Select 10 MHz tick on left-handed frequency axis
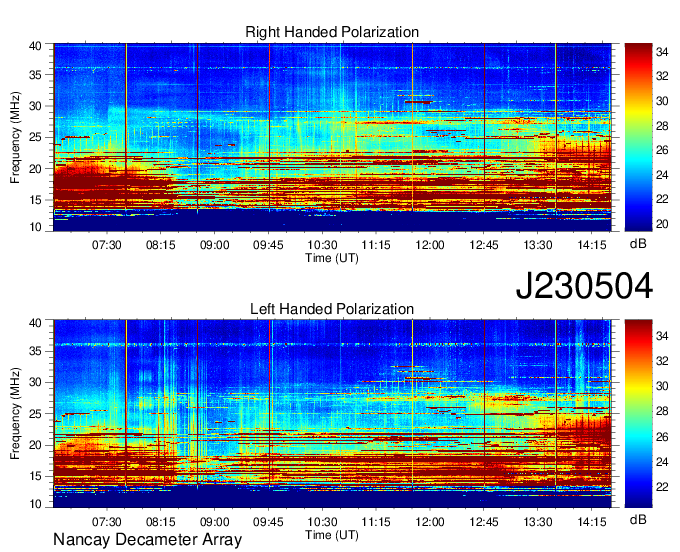The height and width of the screenshot is (552, 680). 36,503
